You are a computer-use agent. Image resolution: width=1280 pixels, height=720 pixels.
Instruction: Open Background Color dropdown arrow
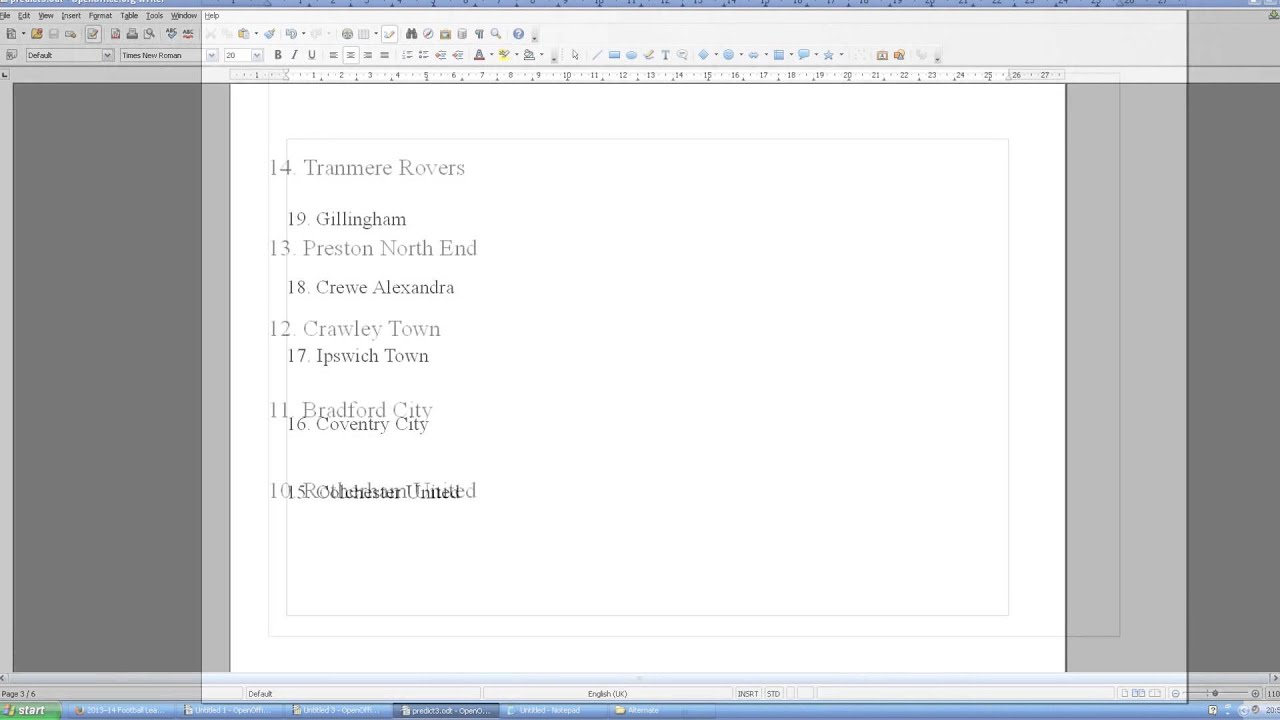point(541,55)
